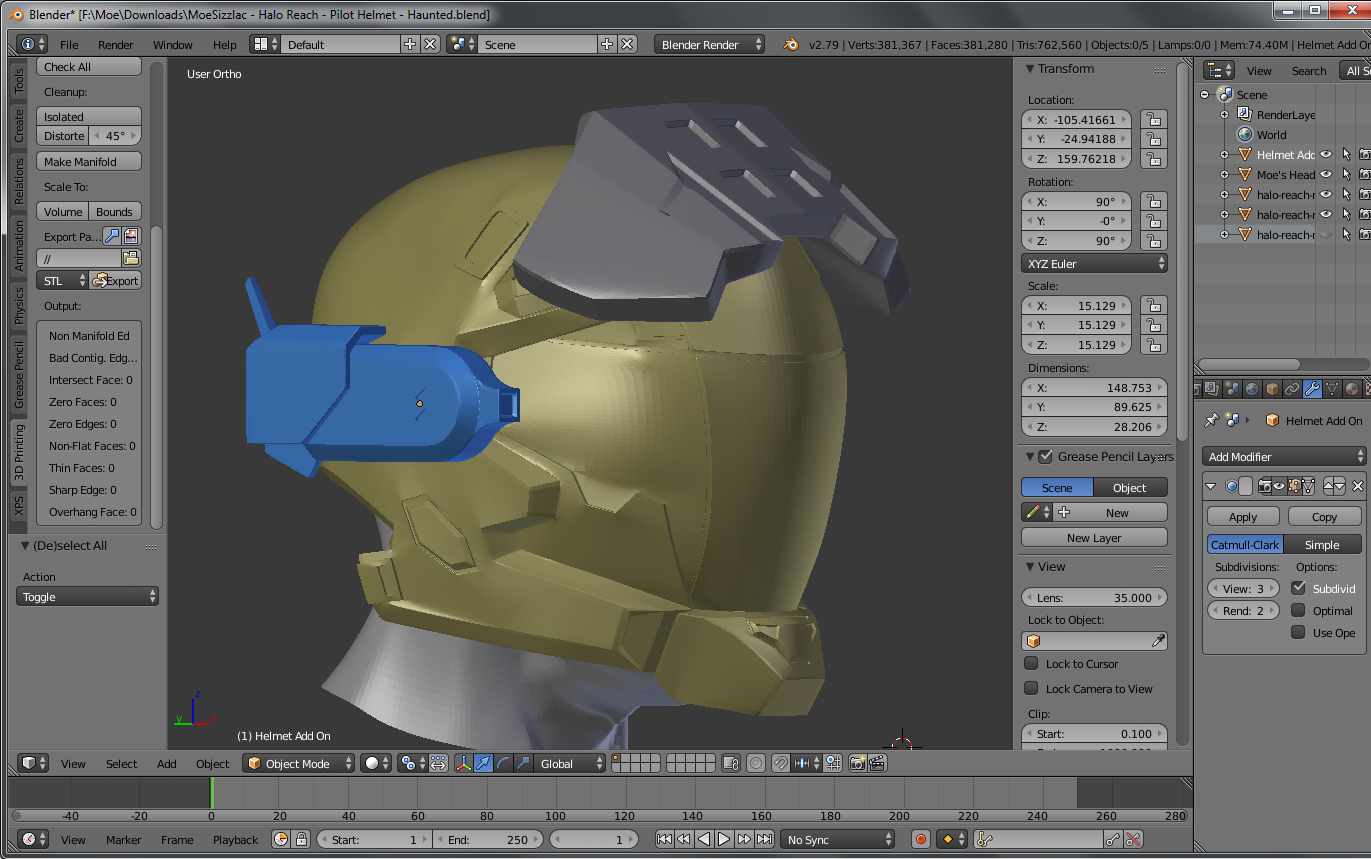The width and height of the screenshot is (1371, 859).
Task: Hide Moe's Head via eye icon
Action: point(1326,174)
